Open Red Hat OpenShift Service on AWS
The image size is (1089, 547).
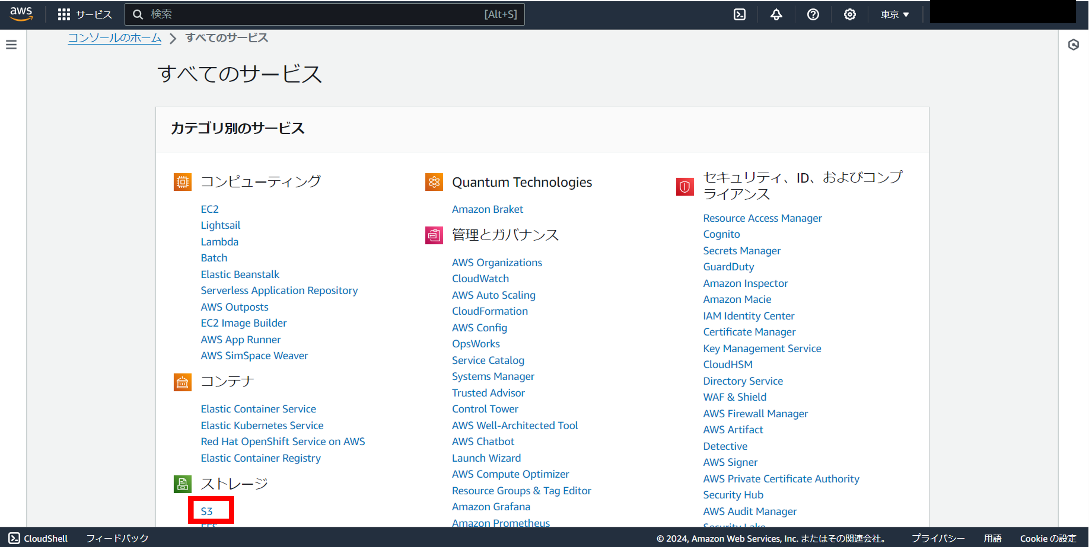pyautogui.click(x=283, y=441)
